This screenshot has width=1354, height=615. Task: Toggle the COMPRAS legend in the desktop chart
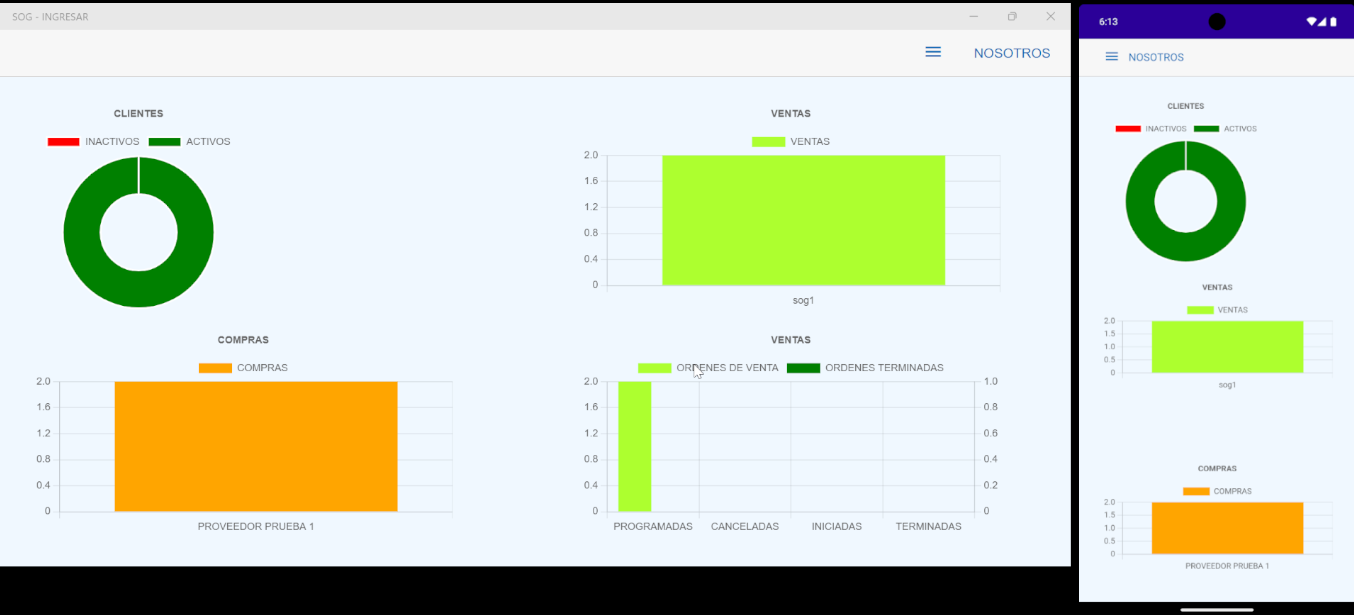pyautogui.click(x=243, y=368)
